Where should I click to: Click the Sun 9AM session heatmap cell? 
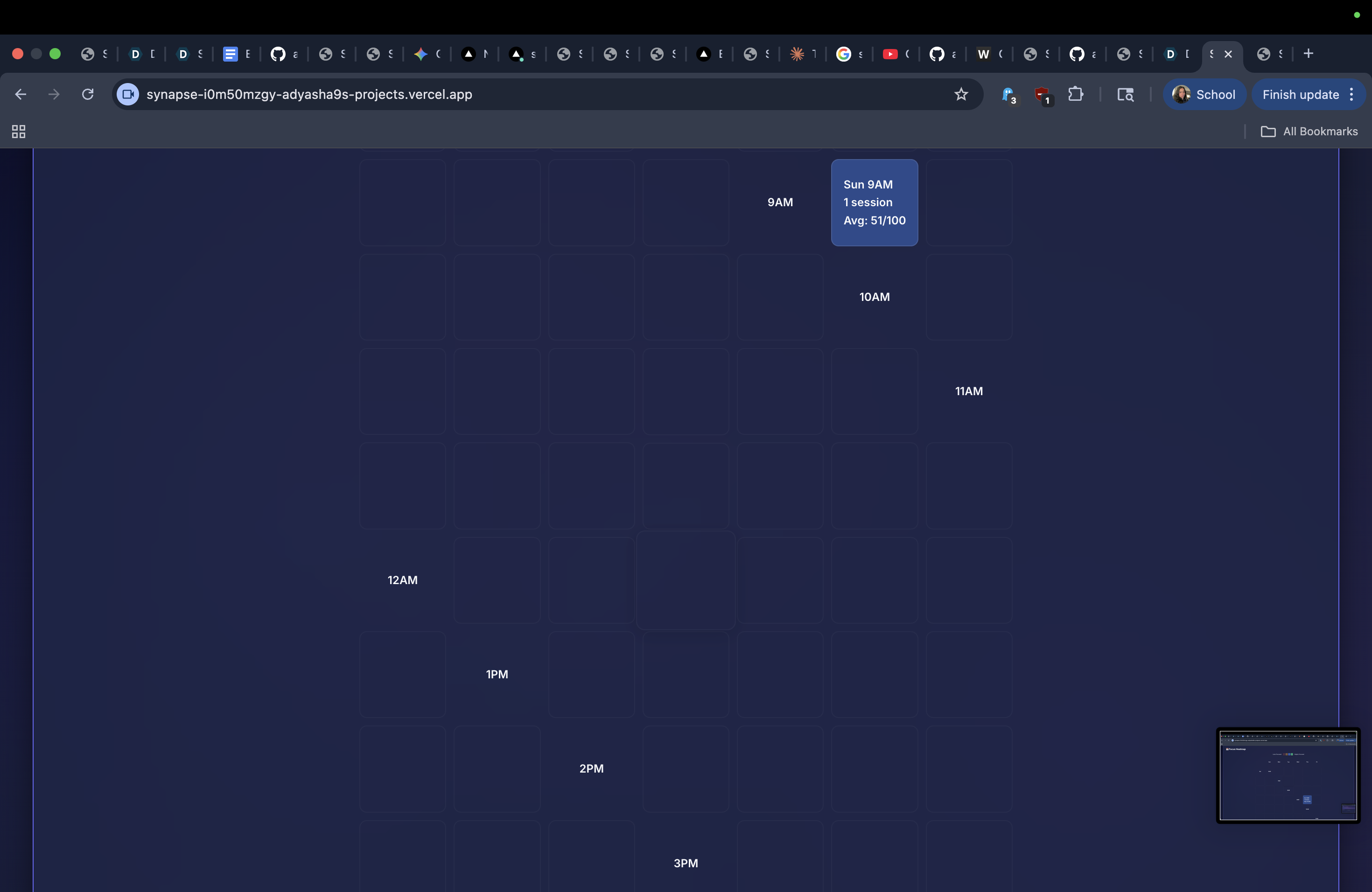[874, 203]
